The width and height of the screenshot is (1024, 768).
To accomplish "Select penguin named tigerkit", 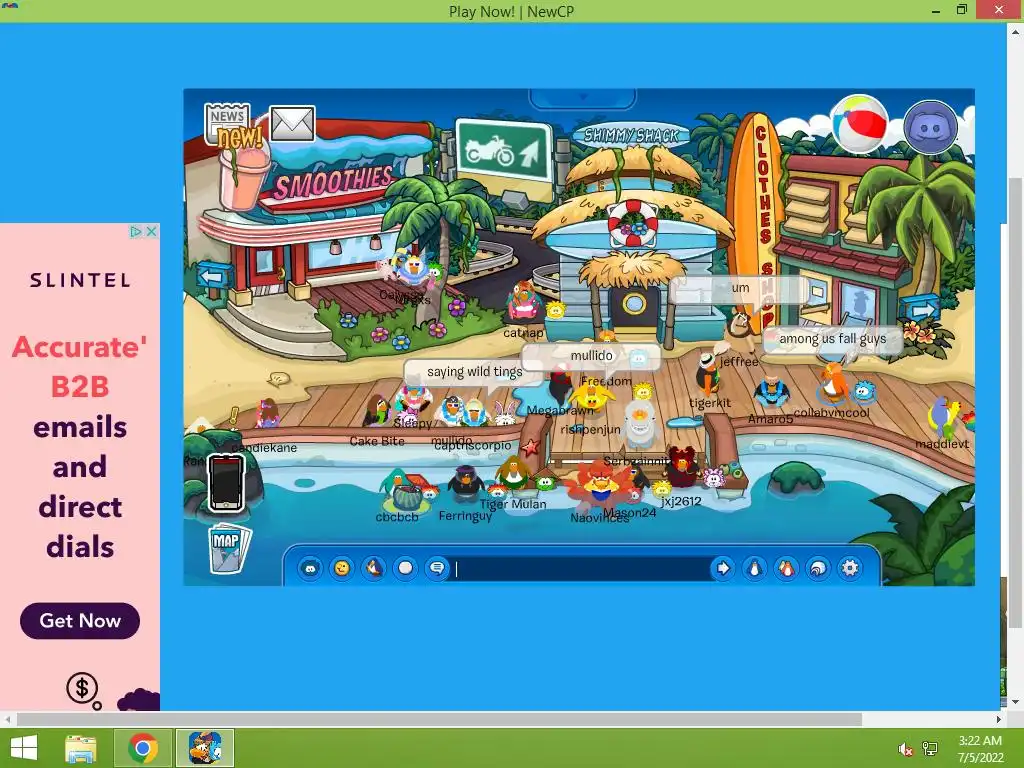I will [x=708, y=375].
